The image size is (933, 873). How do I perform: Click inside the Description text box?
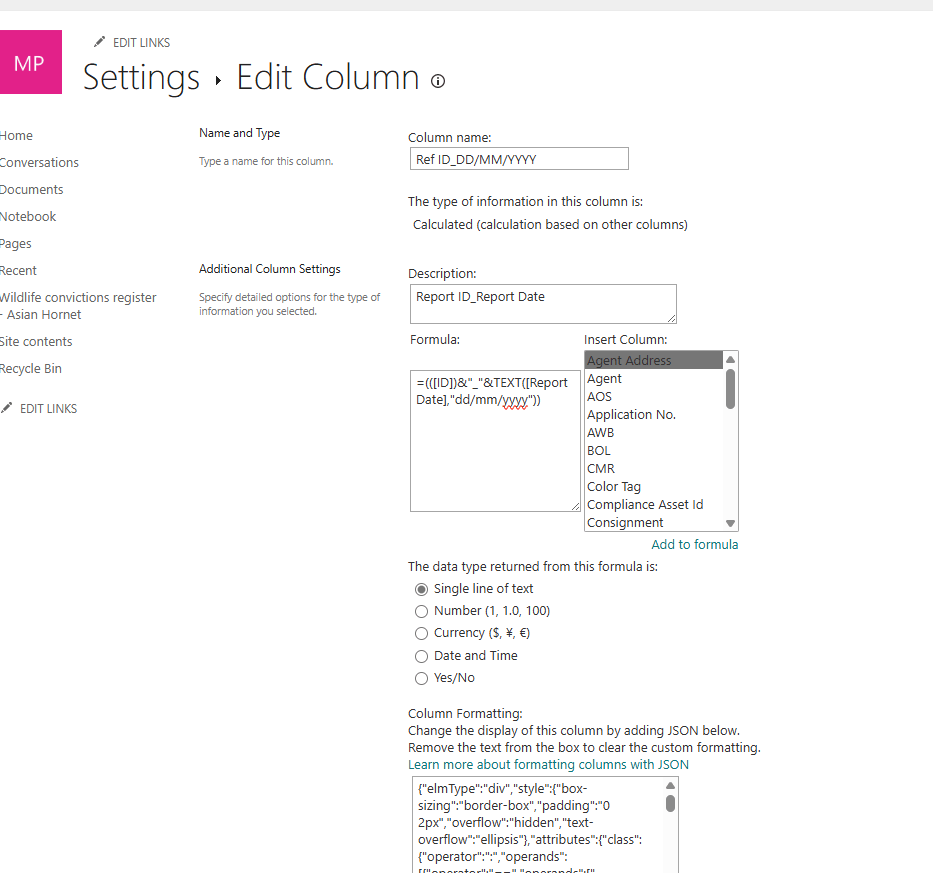coord(543,304)
